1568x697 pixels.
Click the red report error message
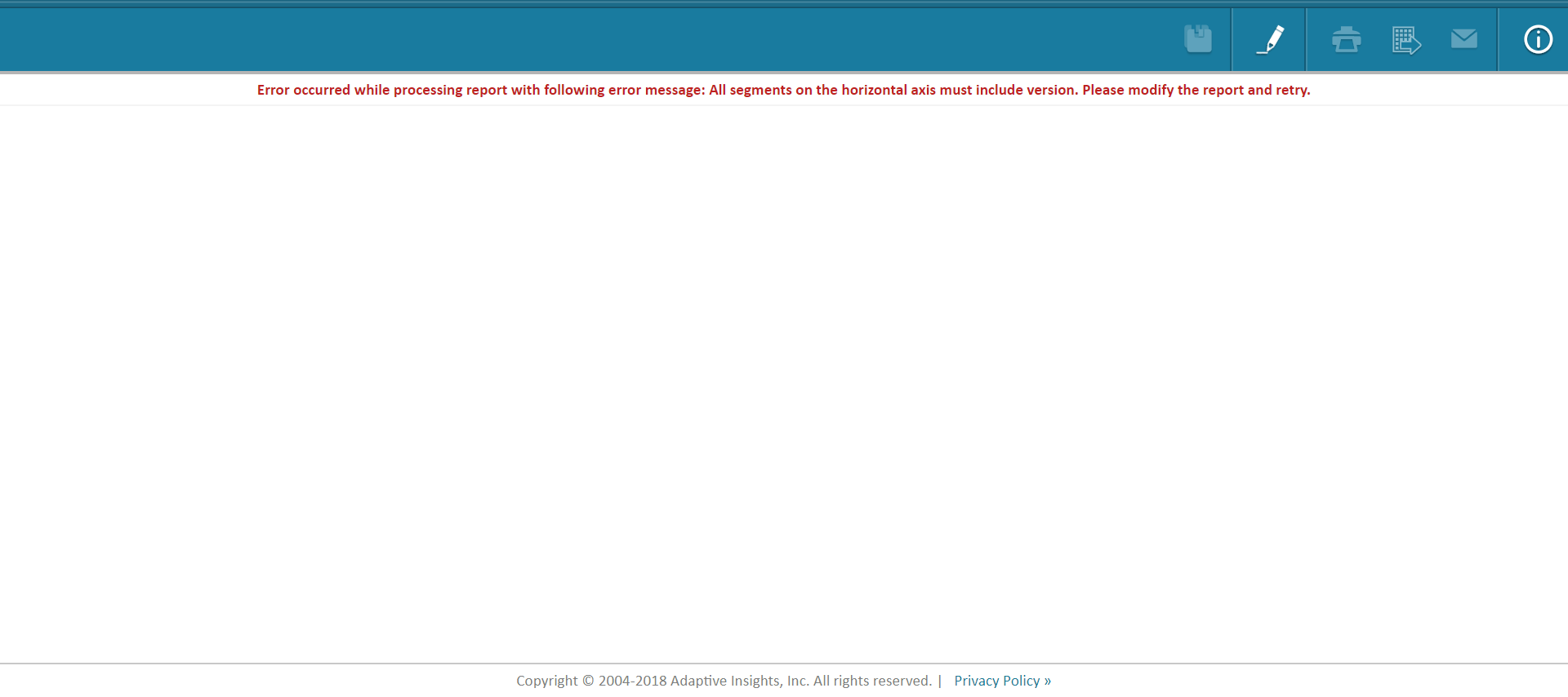pos(783,90)
